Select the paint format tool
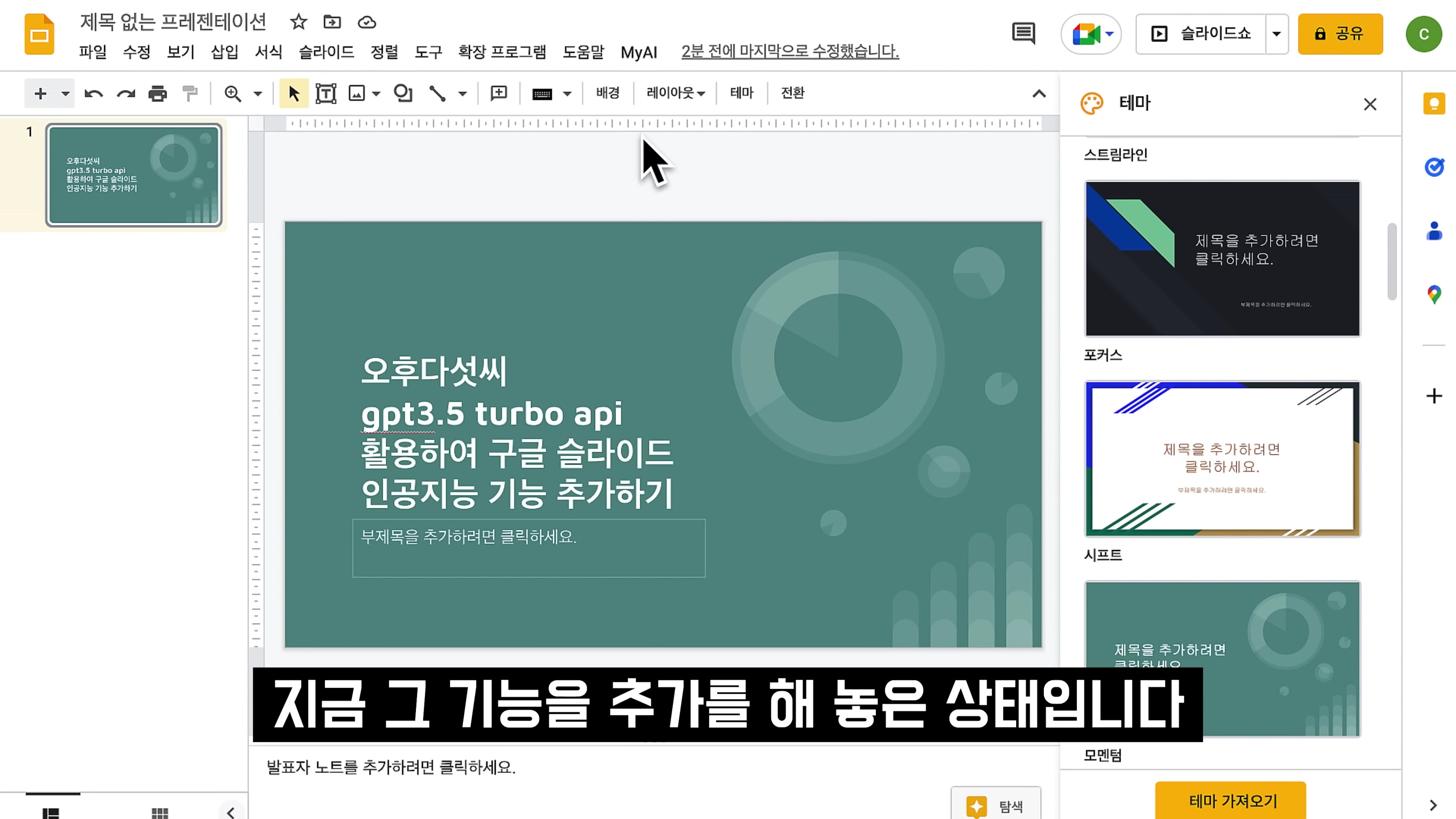The image size is (1456, 819). point(190,93)
